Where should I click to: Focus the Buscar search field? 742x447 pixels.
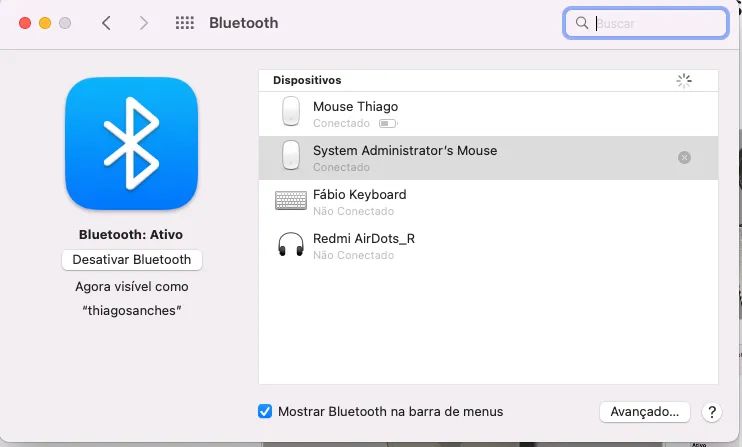click(x=645, y=23)
